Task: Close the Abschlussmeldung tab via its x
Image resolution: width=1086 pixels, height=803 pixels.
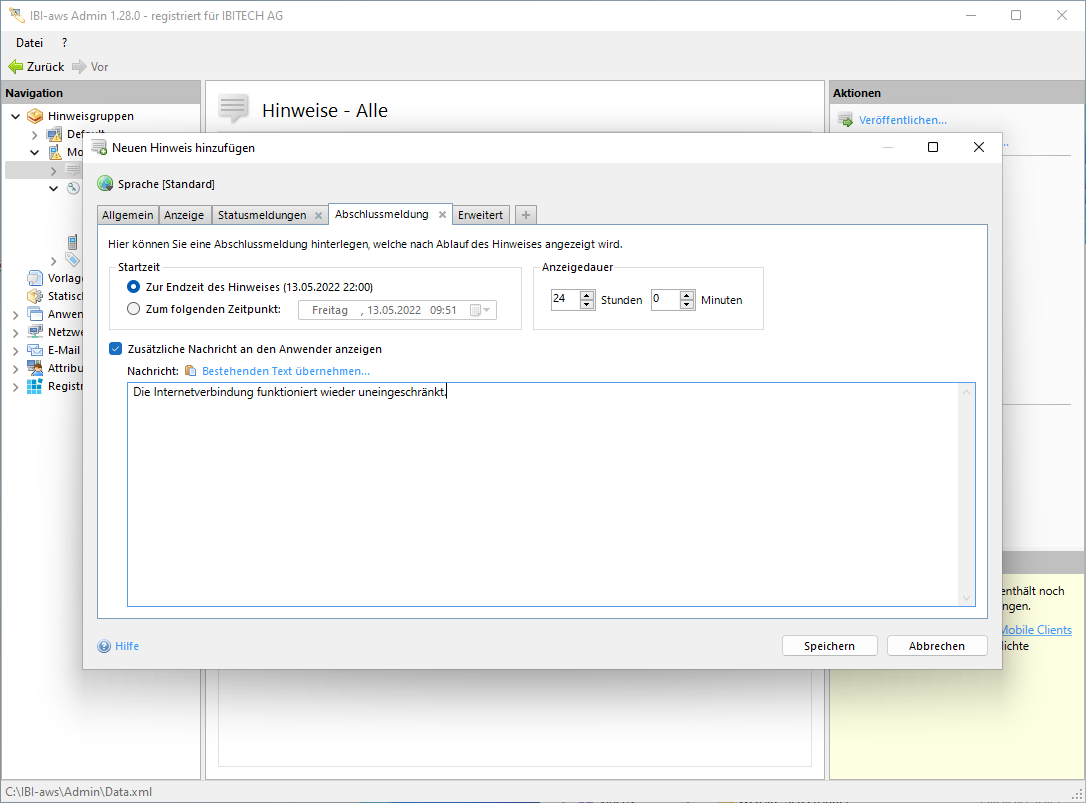Action: (x=442, y=214)
